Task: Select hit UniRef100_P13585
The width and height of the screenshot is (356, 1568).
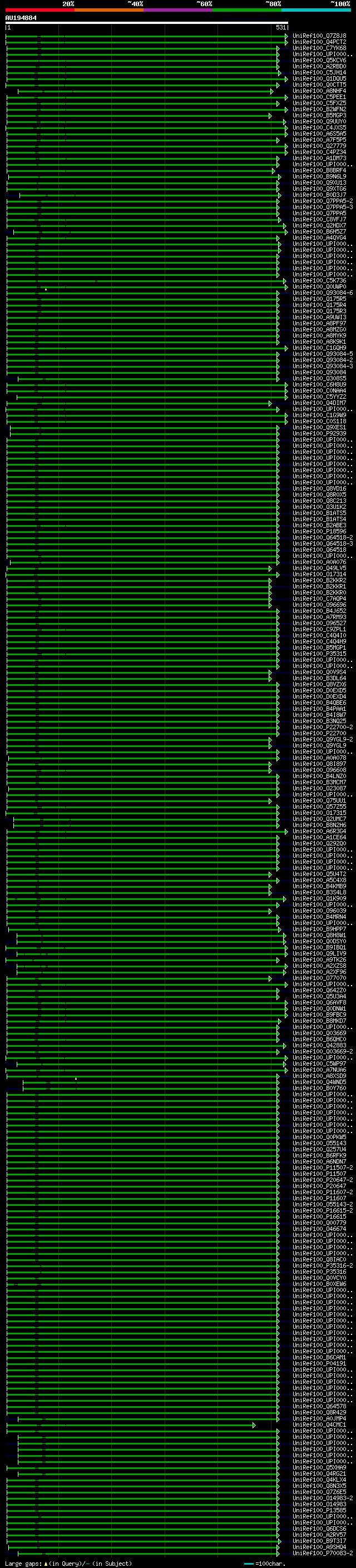Action: click(x=319, y=1511)
